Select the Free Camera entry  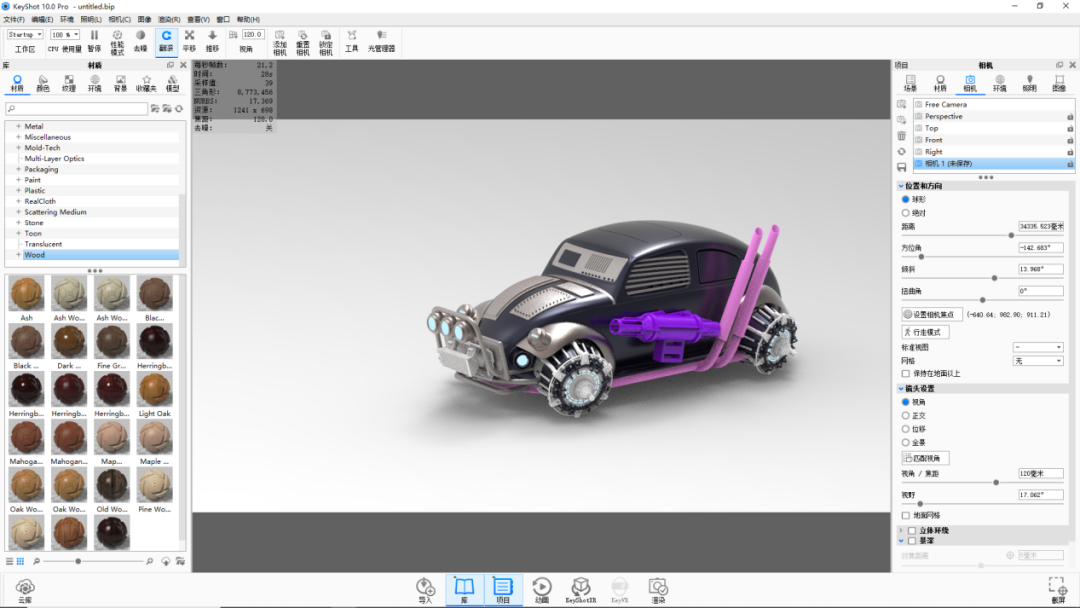[x=994, y=105]
